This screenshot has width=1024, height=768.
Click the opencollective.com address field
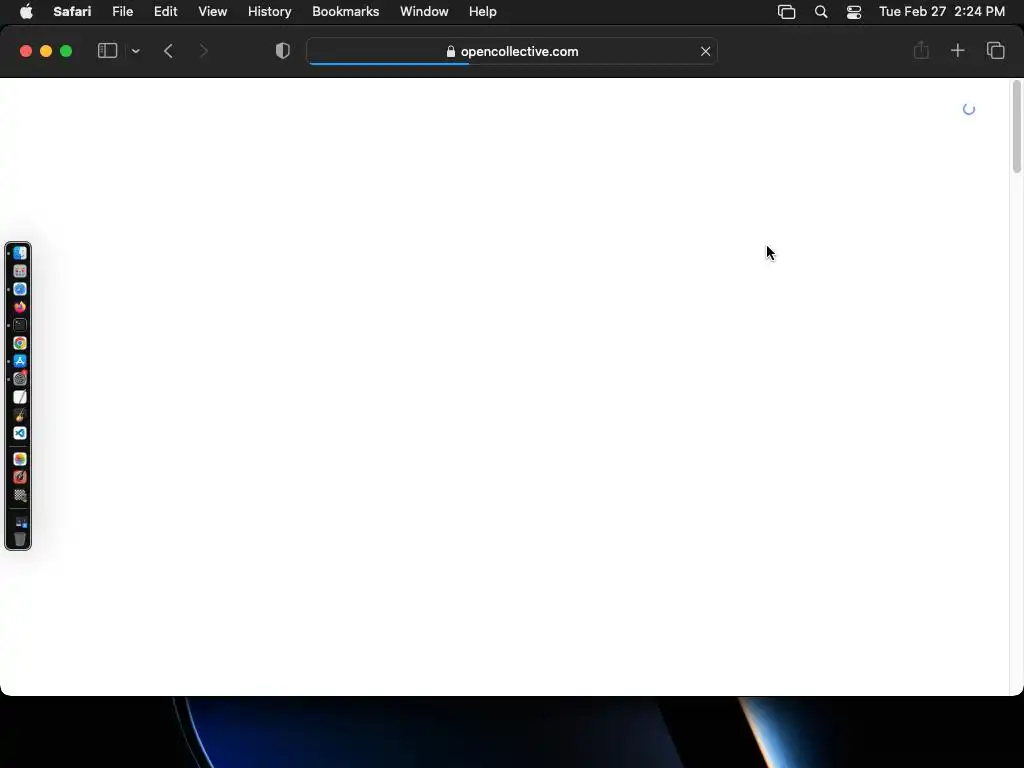tap(512, 51)
